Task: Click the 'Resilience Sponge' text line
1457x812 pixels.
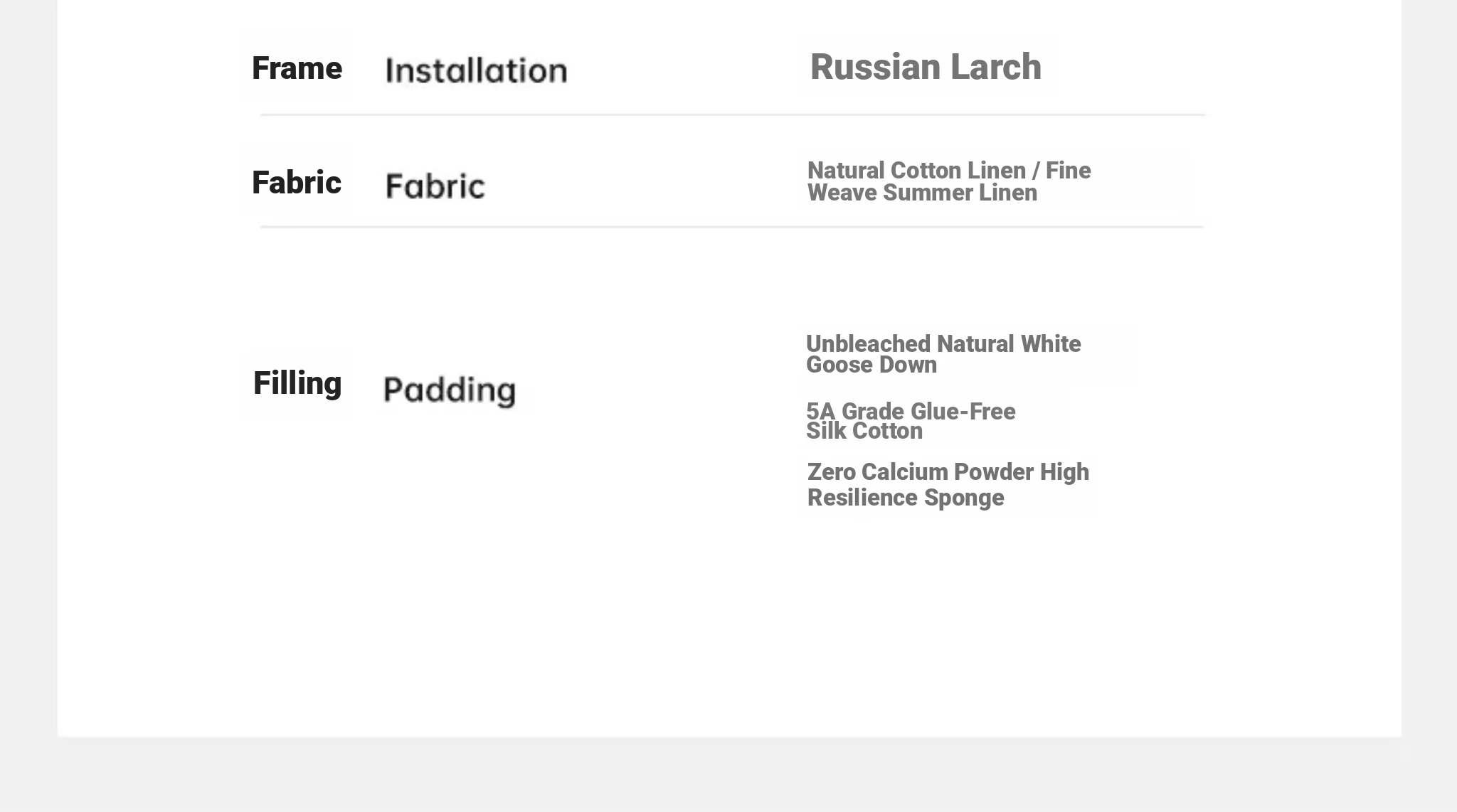Action: point(906,498)
